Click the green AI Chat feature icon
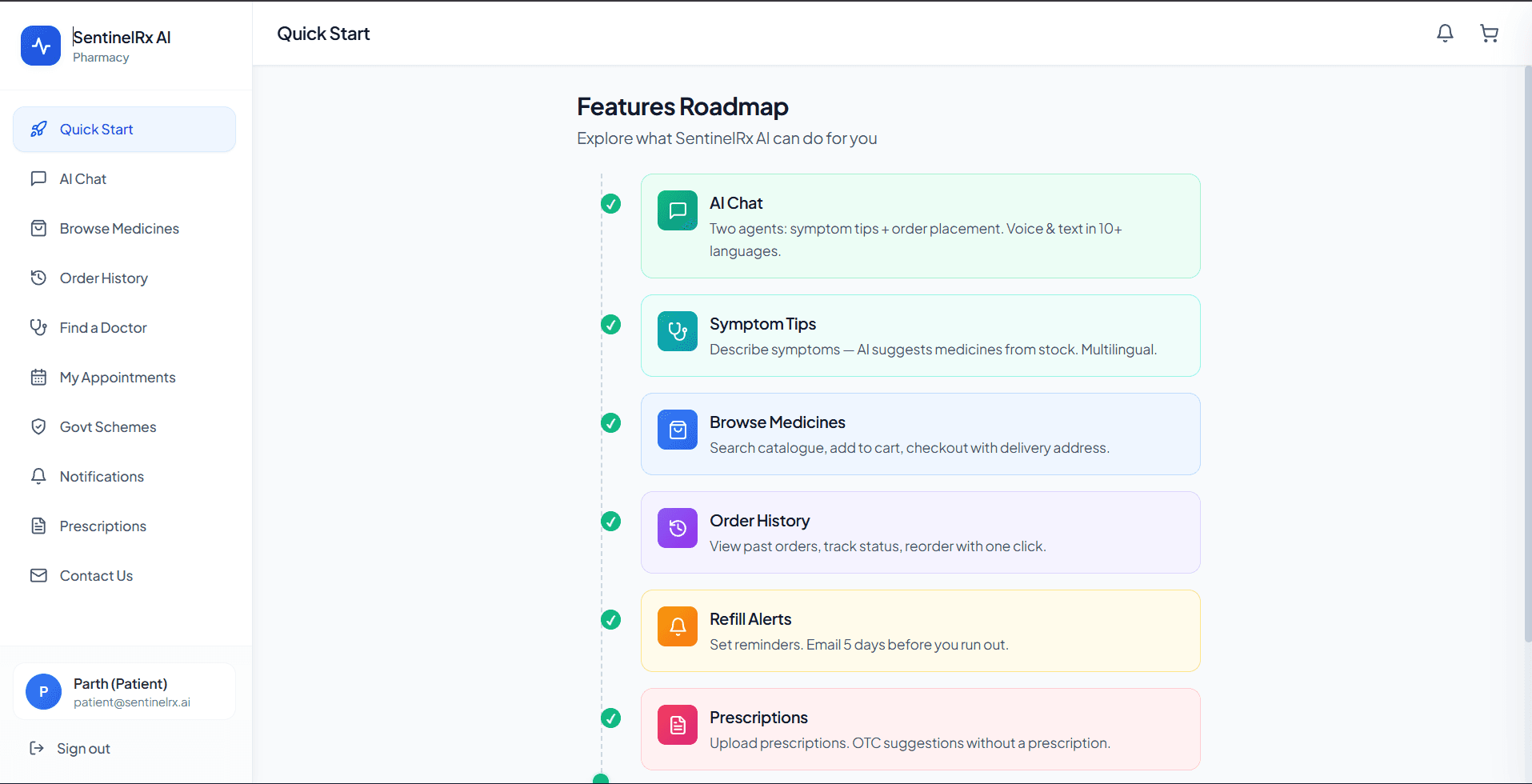This screenshot has height=784, width=1532. pos(678,210)
